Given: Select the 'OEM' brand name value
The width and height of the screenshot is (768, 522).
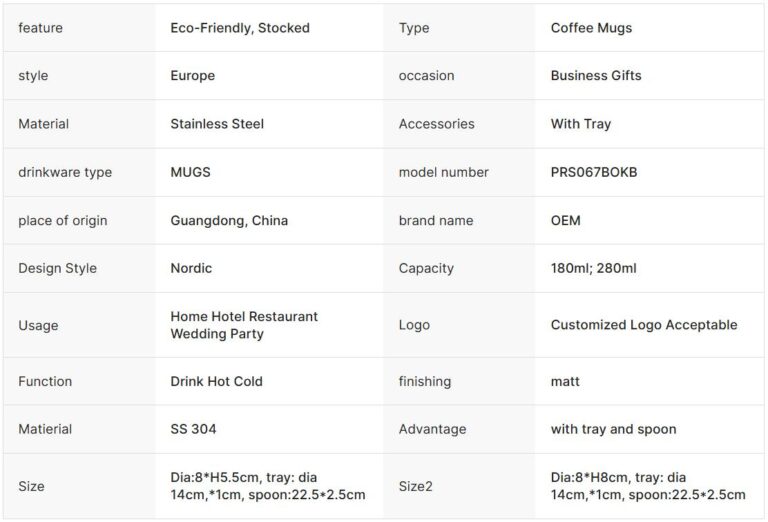Looking at the screenshot, I should point(565,220).
